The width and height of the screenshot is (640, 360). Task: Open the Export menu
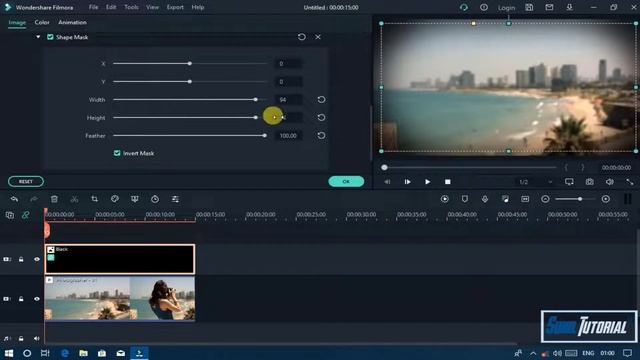pyautogui.click(x=175, y=7)
